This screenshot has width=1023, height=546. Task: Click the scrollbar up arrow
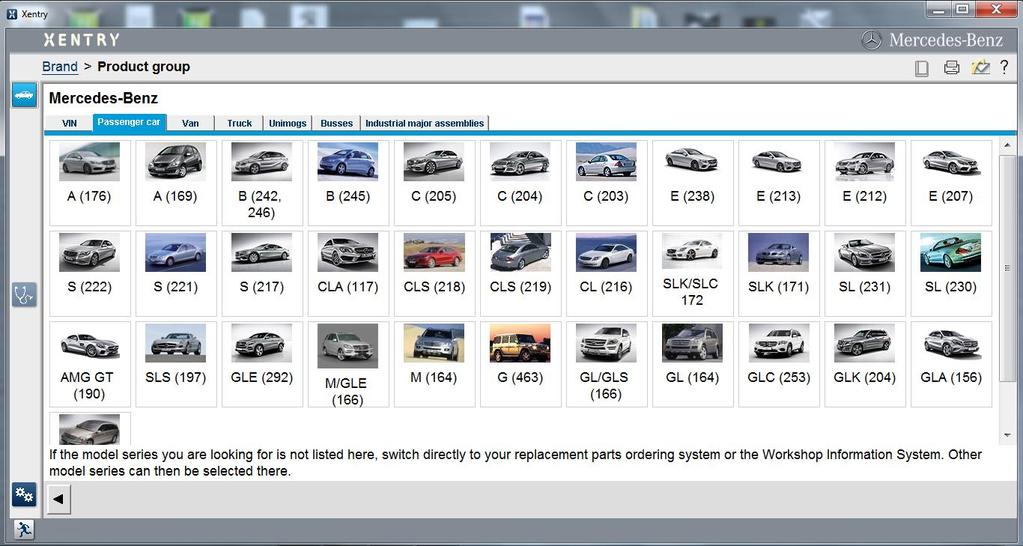click(x=1007, y=145)
